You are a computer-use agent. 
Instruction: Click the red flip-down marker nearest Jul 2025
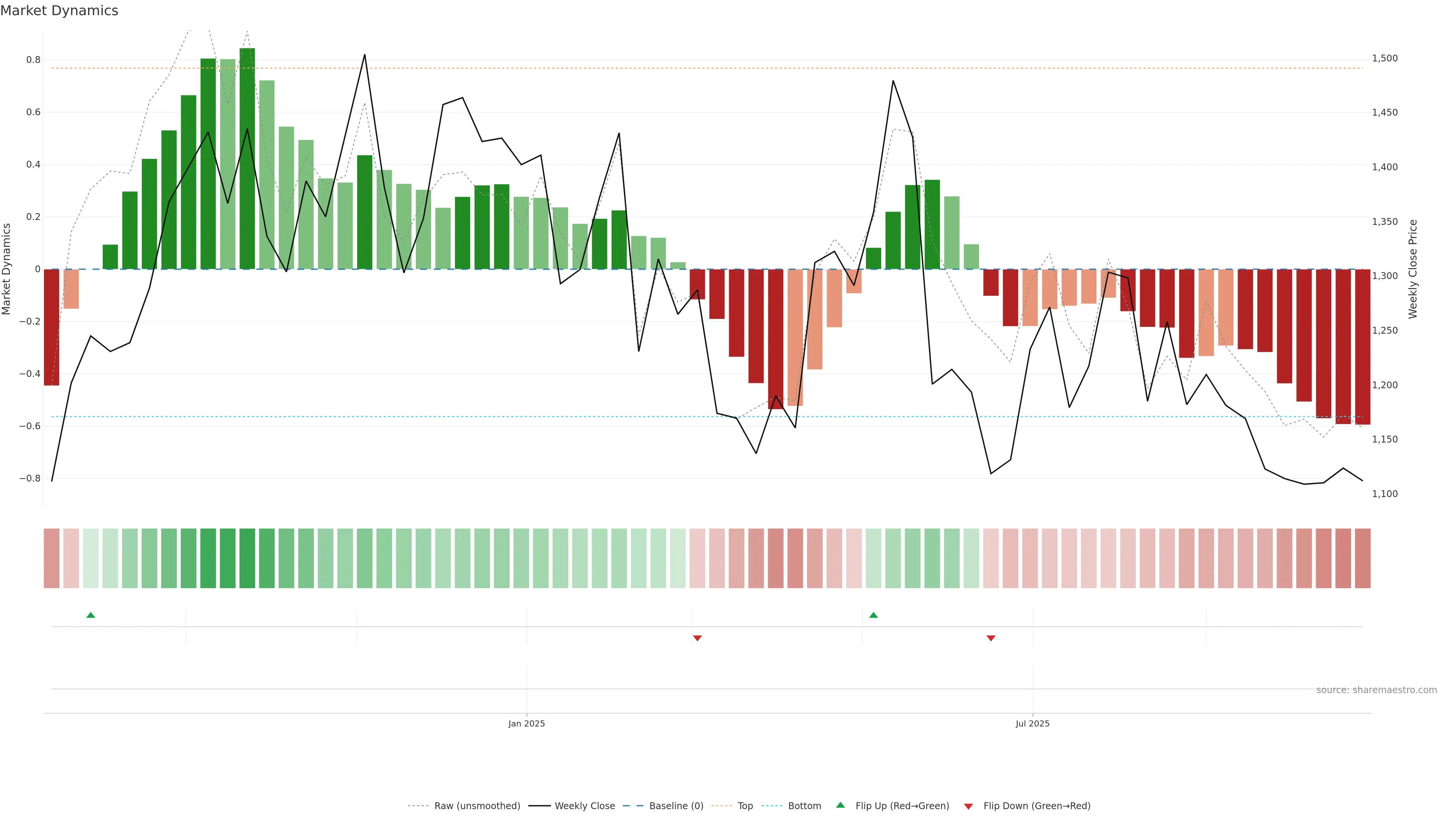pos(990,638)
